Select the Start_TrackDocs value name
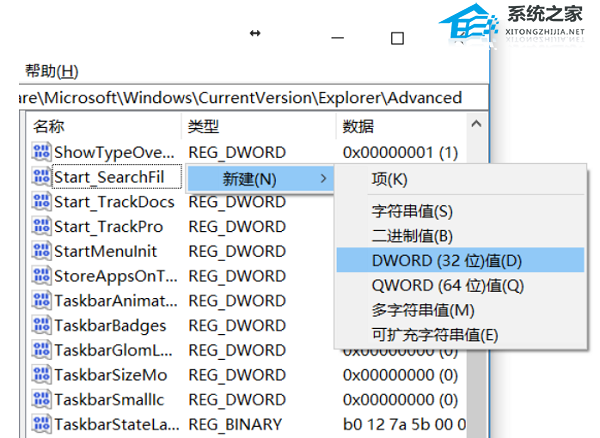Screen dimensions: 600x438 114,202
